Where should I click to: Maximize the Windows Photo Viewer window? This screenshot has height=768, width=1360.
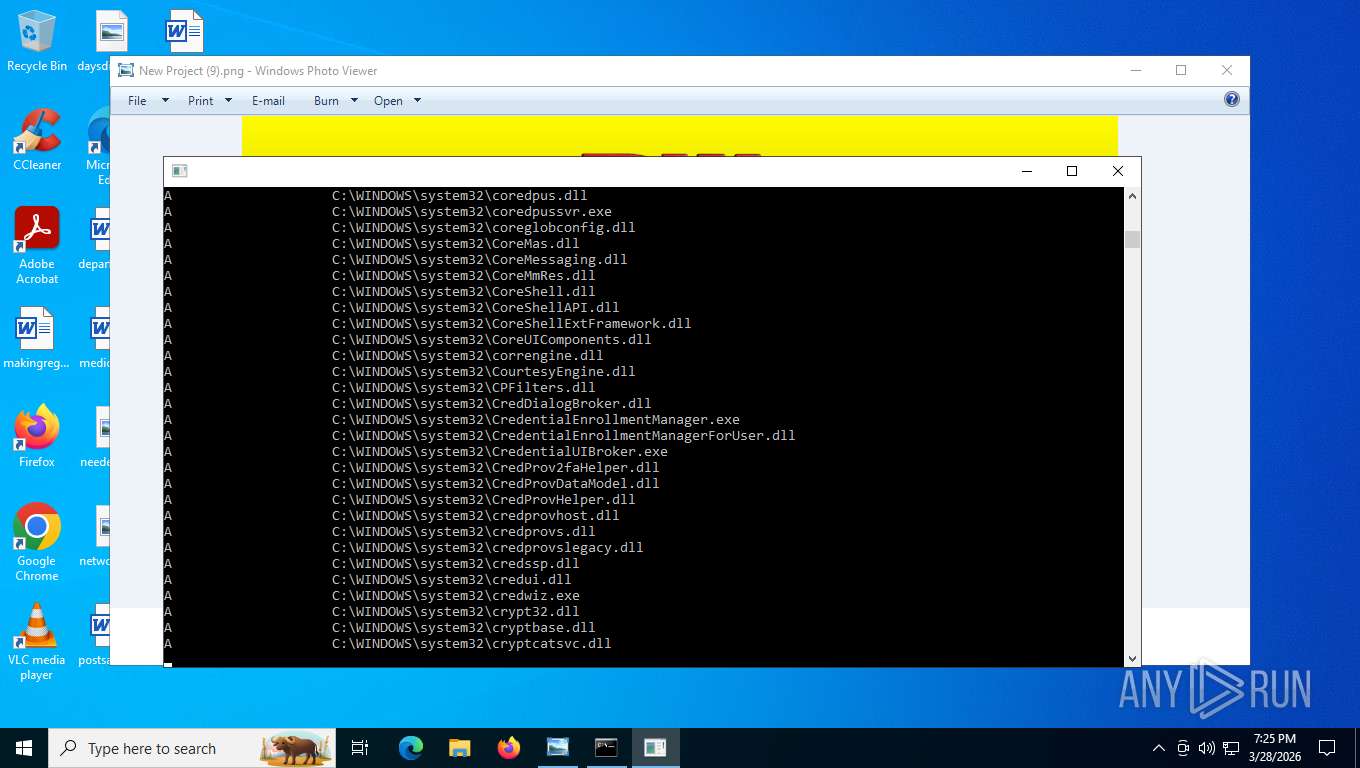point(1181,70)
